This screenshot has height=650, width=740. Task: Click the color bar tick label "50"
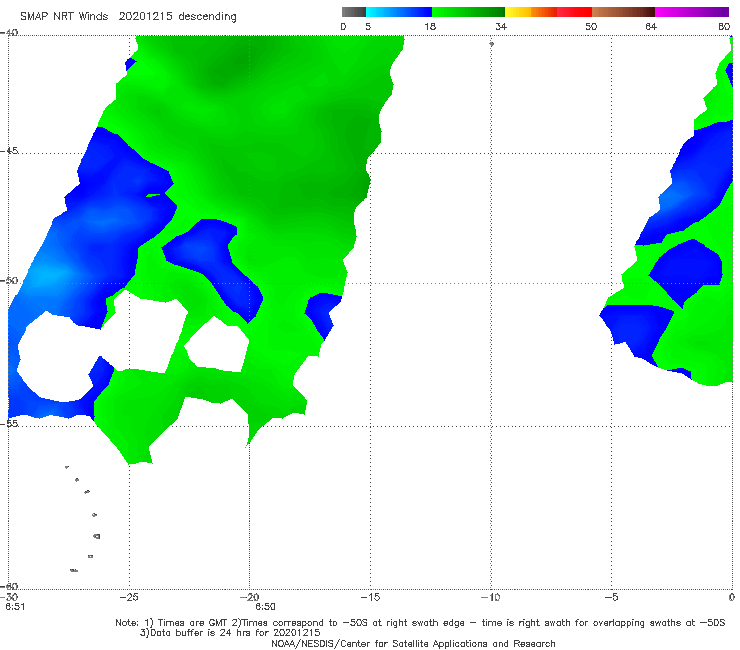(591, 27)
